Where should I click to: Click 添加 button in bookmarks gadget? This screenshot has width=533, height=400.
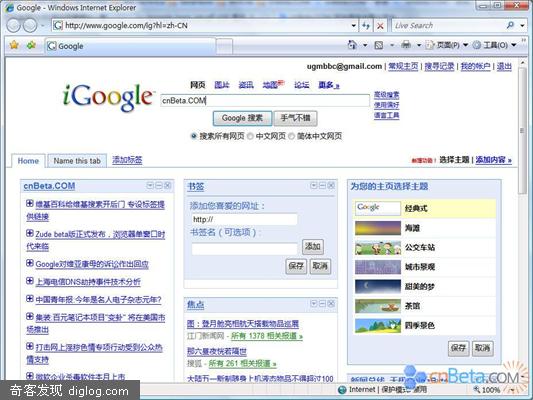(x=313, y=246)
